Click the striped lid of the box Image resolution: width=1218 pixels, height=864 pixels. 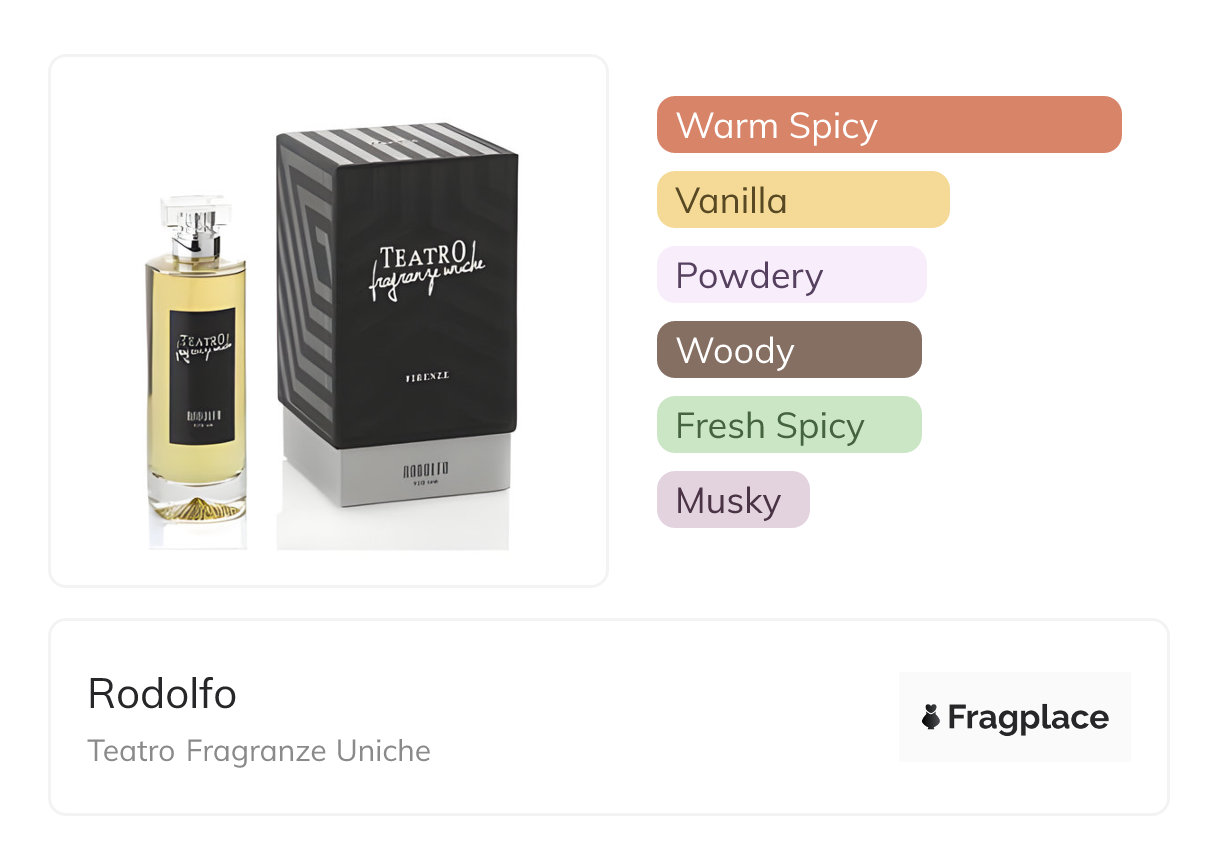pos(396,142)
